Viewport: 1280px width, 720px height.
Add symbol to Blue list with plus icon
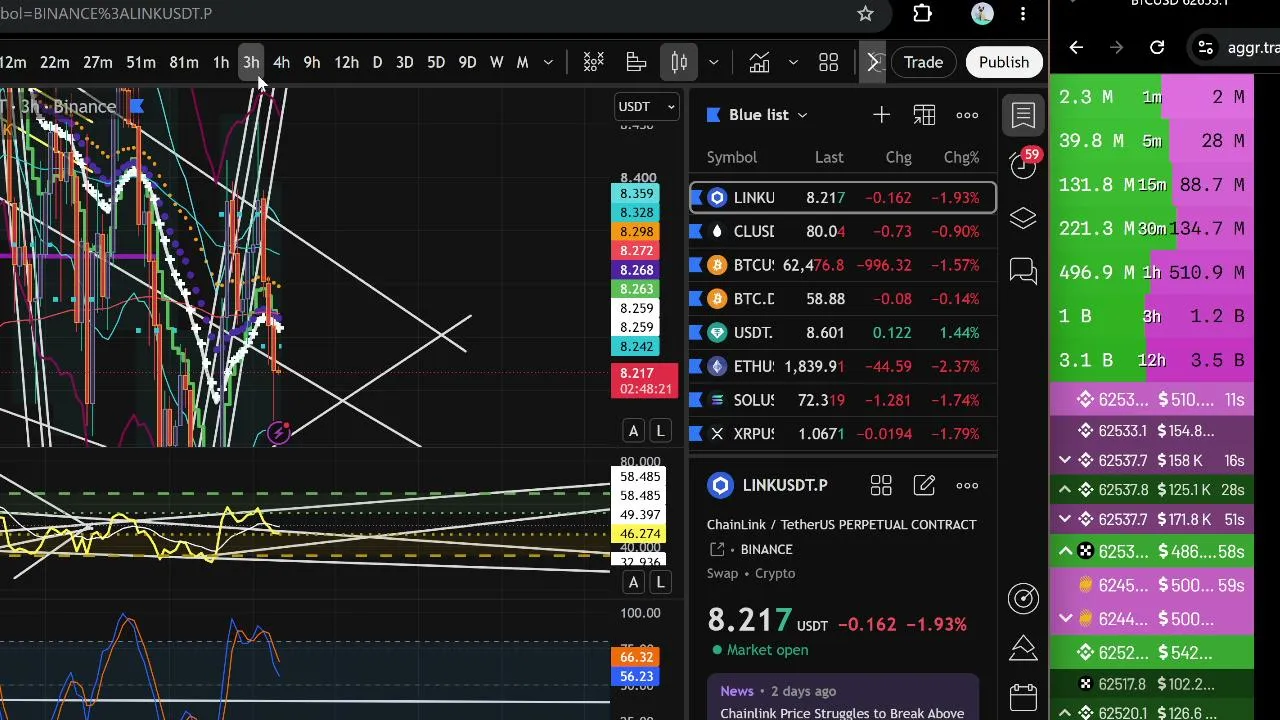coord(881,116)
